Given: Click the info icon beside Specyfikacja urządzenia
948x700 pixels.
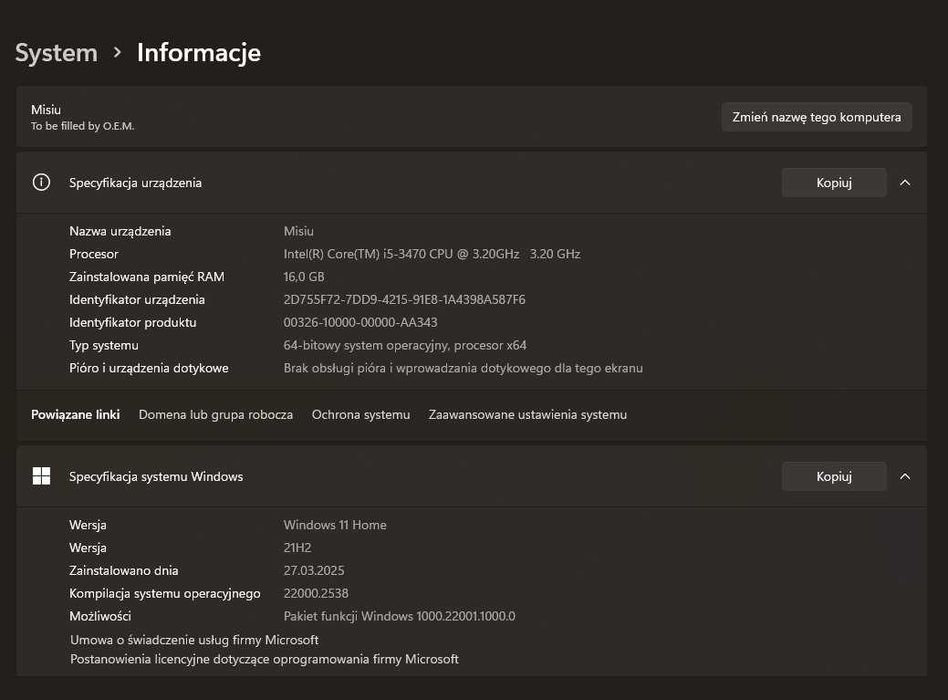Looking at the screenshot, I should tap(41, 182).
